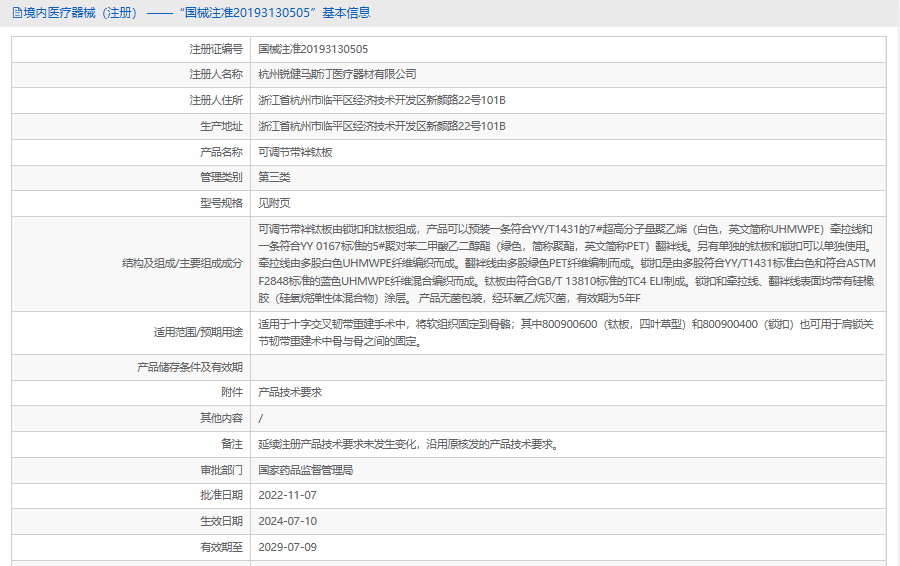Select registration number 国械注准20193130505 in the table
Screen dimensions: 900x566
coord(313,49)
